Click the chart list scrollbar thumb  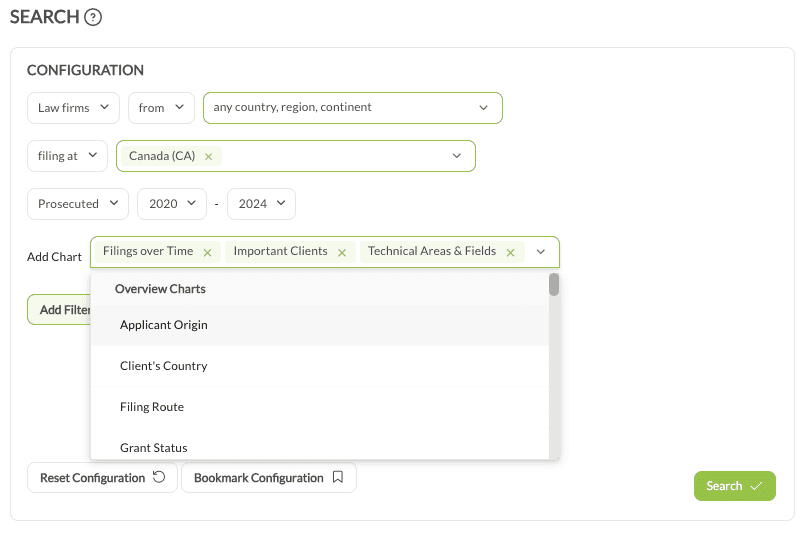tap(554, 284)
